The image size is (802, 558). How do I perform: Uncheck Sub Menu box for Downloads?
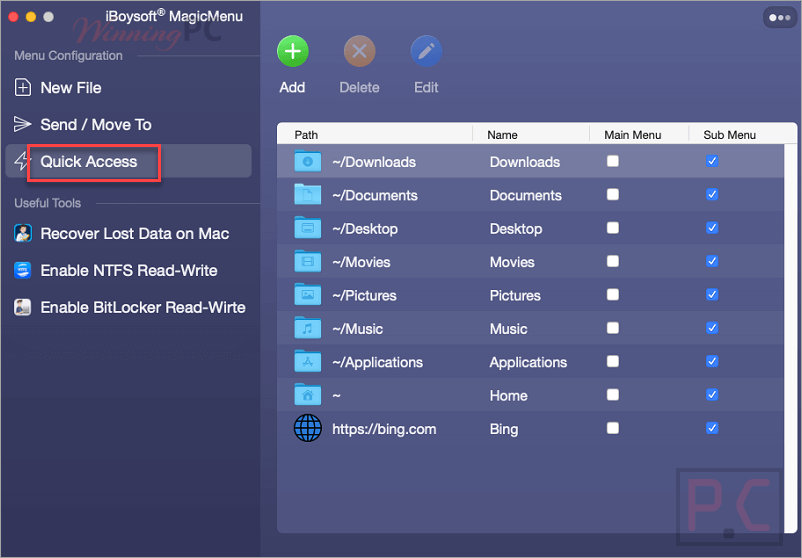(712, 161)
